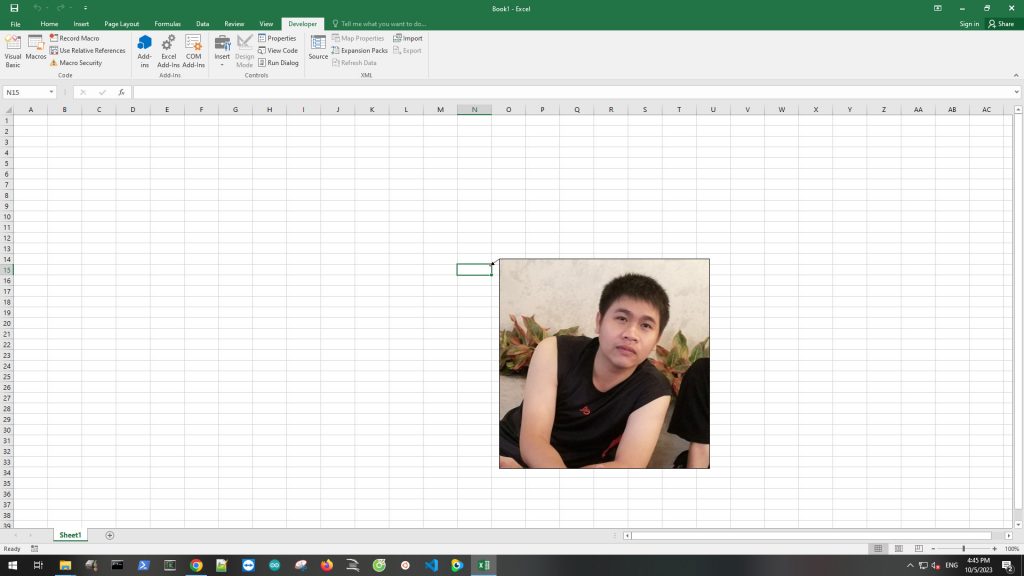This screenshot has height=576, width=1024.
Task: Open the Name Box dropdown arrow
Action: [51, 92]
